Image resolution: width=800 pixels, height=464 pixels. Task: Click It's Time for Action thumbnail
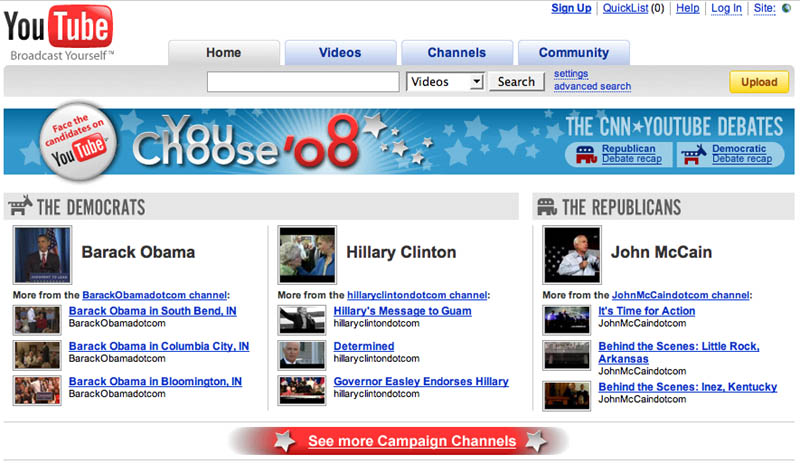coord(567,320)
